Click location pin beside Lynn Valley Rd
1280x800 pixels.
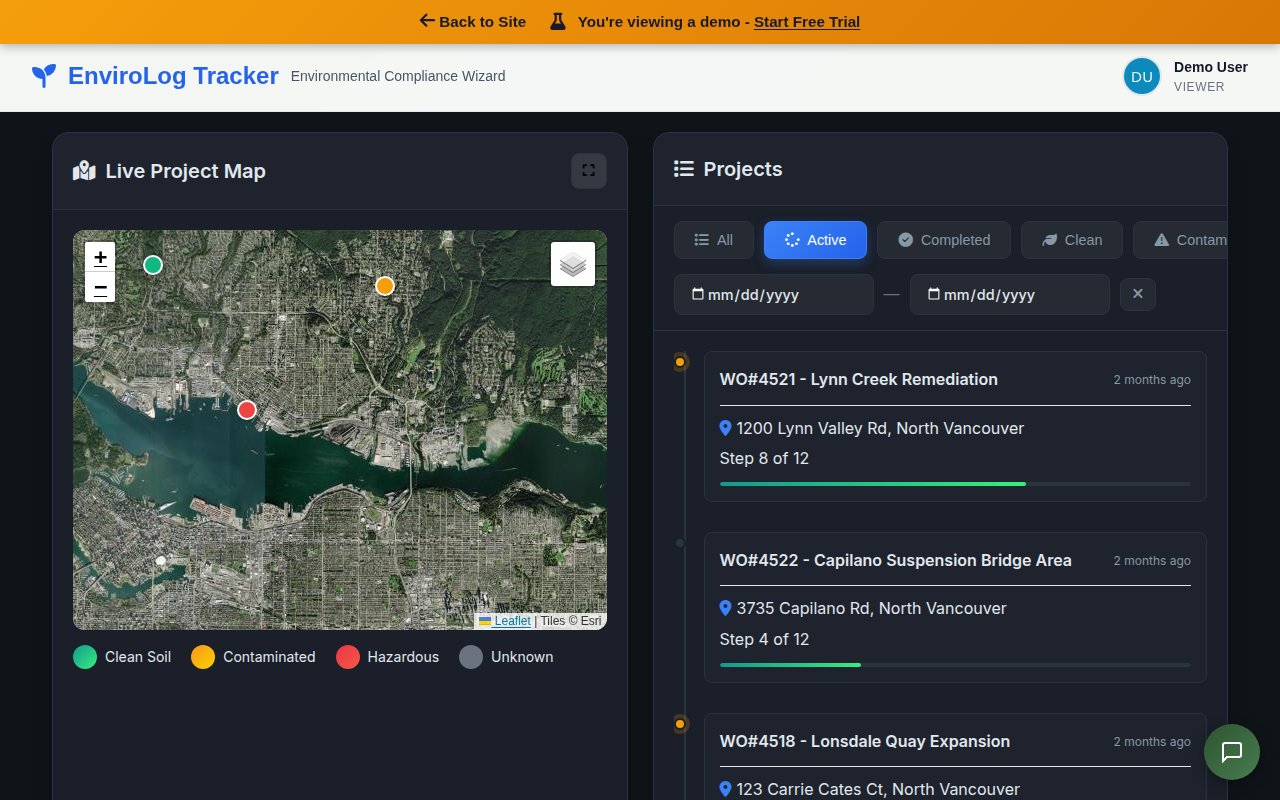coord(726,428)
